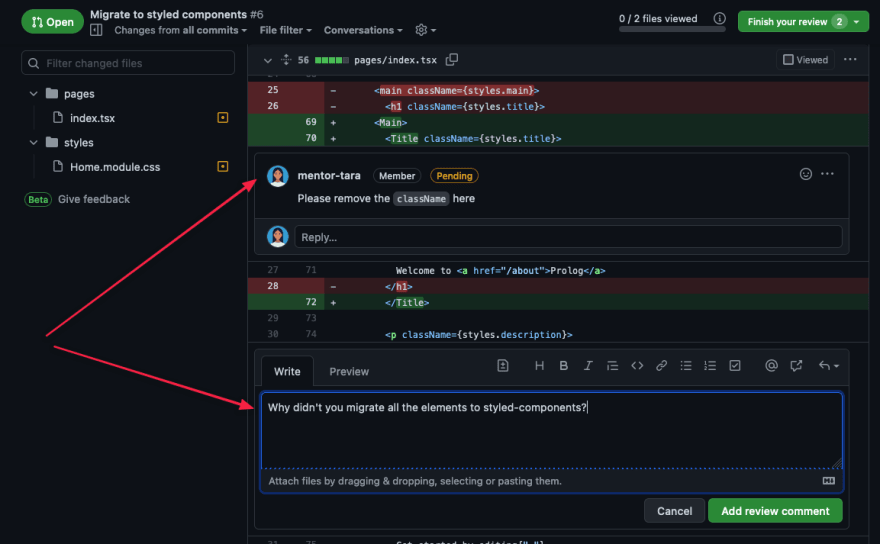
Task: Click the files viewed progress bar
Action: pos(672,29)
